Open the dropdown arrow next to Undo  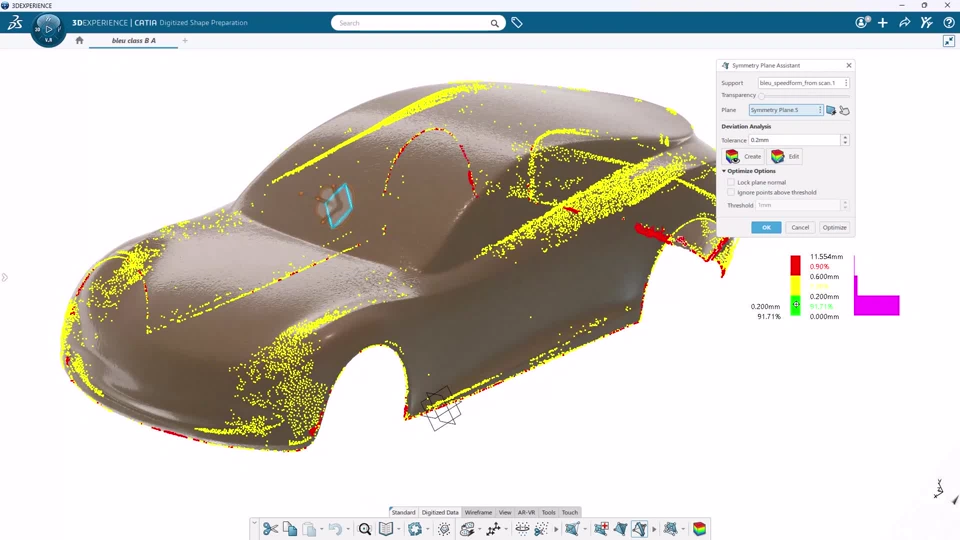coord(348,530)
